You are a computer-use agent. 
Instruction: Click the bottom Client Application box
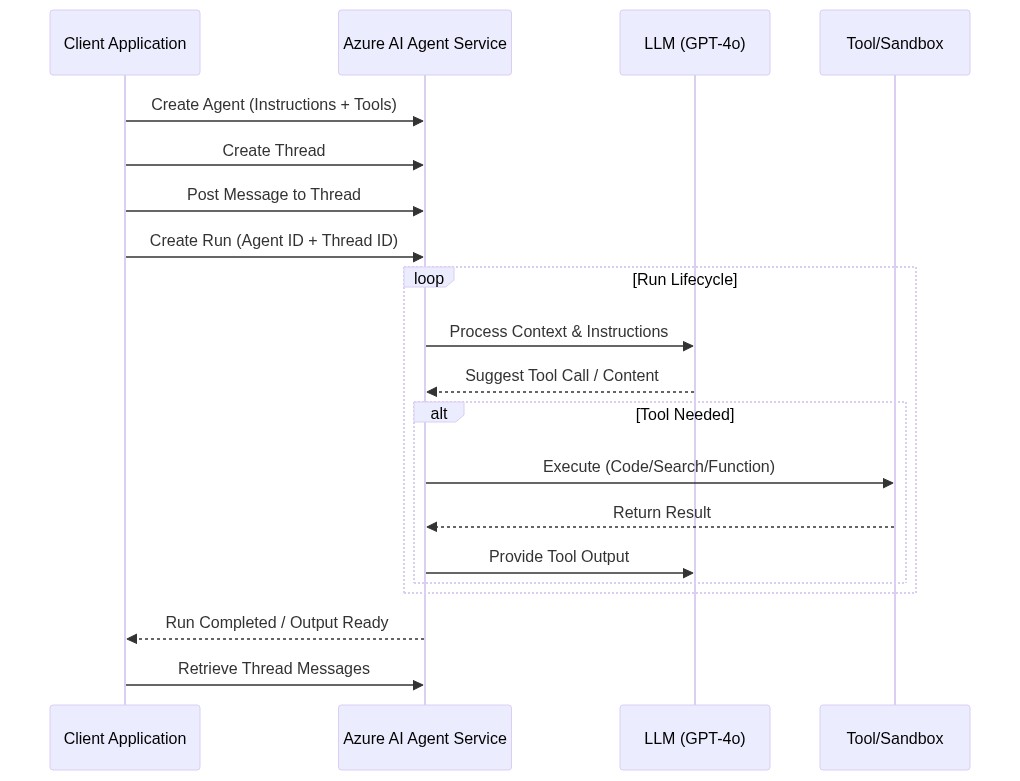point(125,738)
